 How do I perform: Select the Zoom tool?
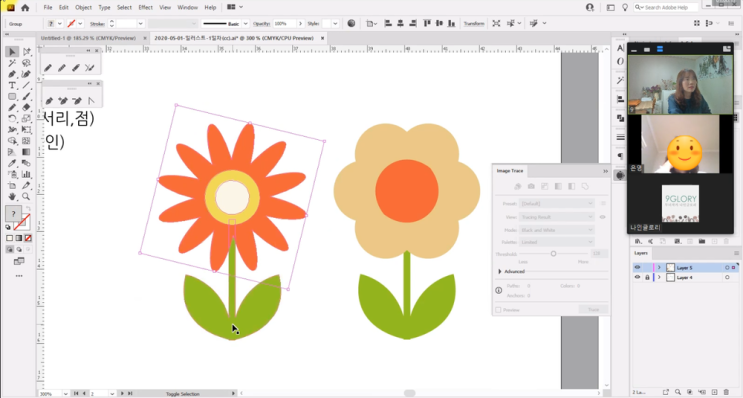tap(27, 197)
